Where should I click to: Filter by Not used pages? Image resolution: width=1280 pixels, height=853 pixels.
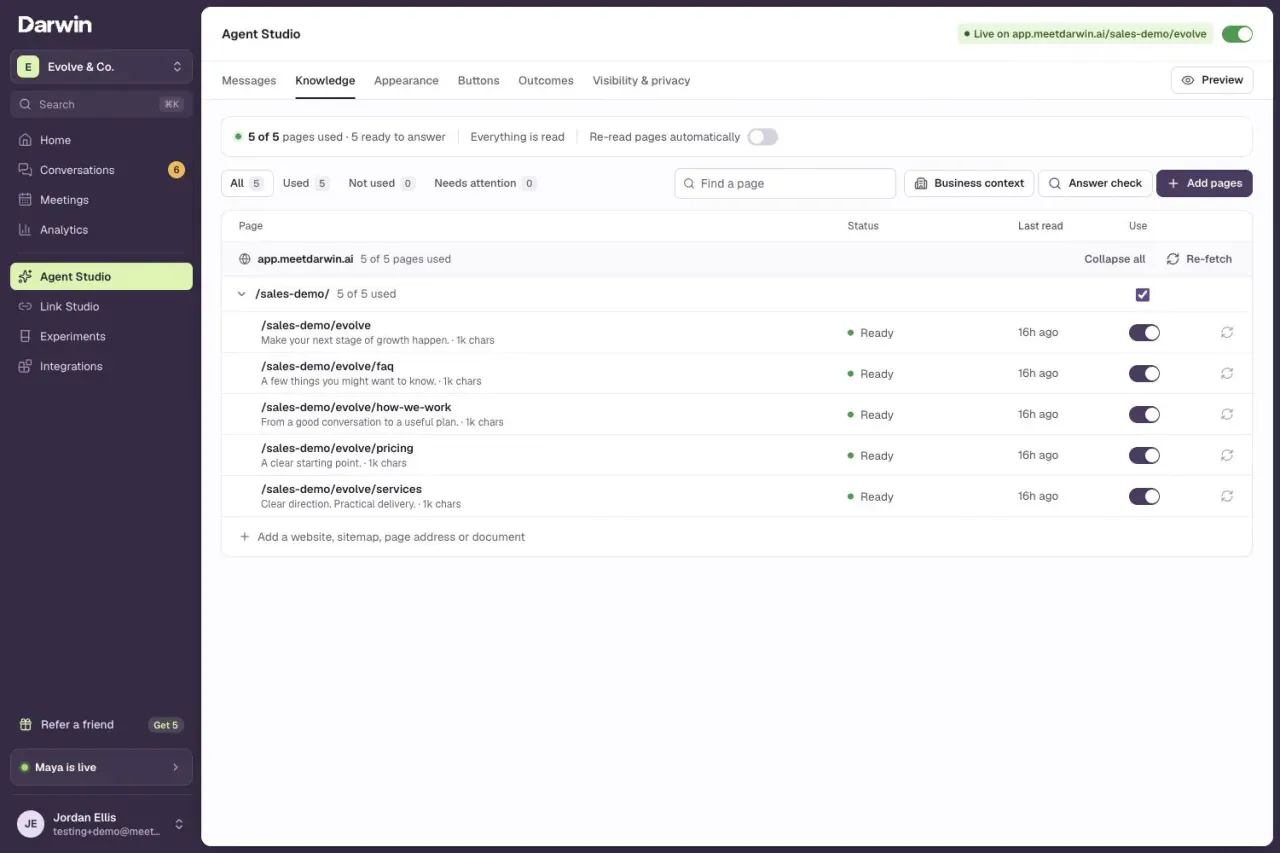point(382,183)
